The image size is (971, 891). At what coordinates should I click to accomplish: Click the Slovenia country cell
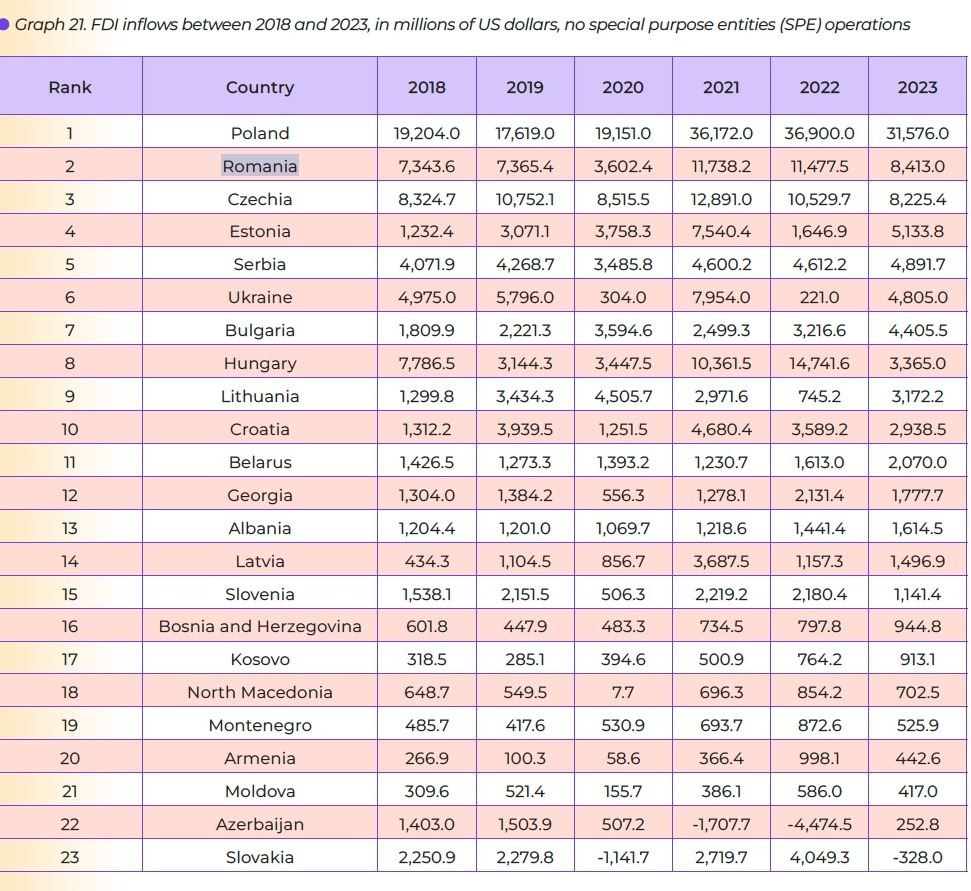[x=260, y=594]
